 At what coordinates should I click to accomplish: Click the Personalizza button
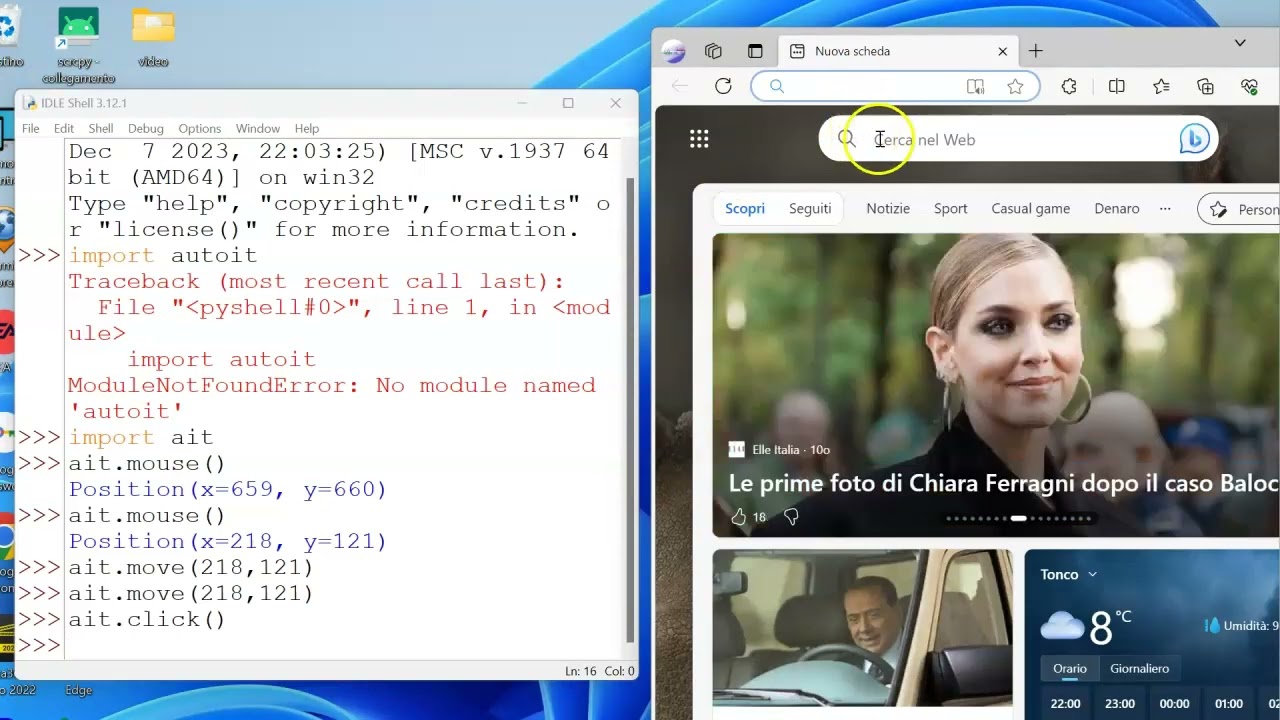1240,209
